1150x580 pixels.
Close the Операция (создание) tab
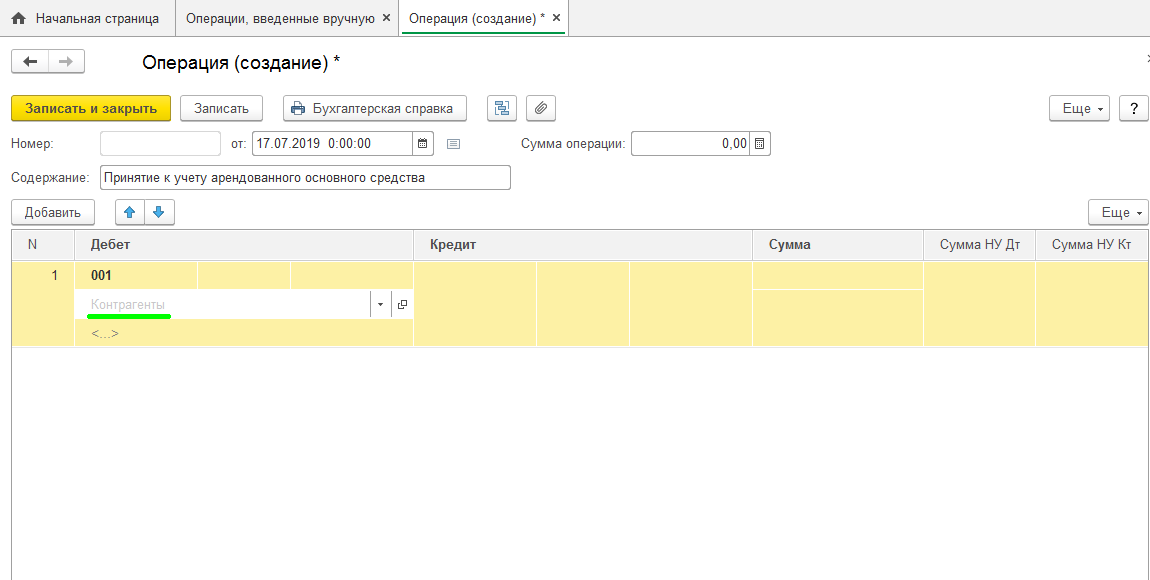tap(557, 18)
